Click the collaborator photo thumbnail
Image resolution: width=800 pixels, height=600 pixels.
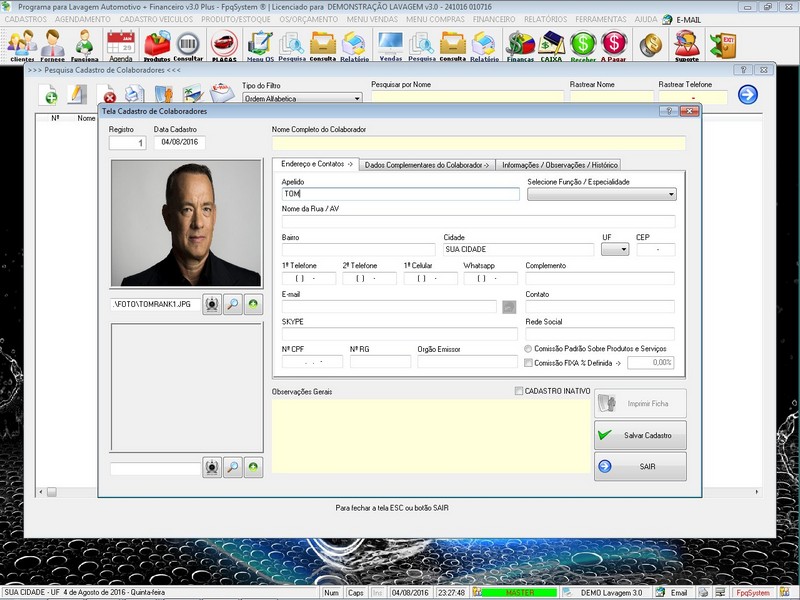pos(186,223)
